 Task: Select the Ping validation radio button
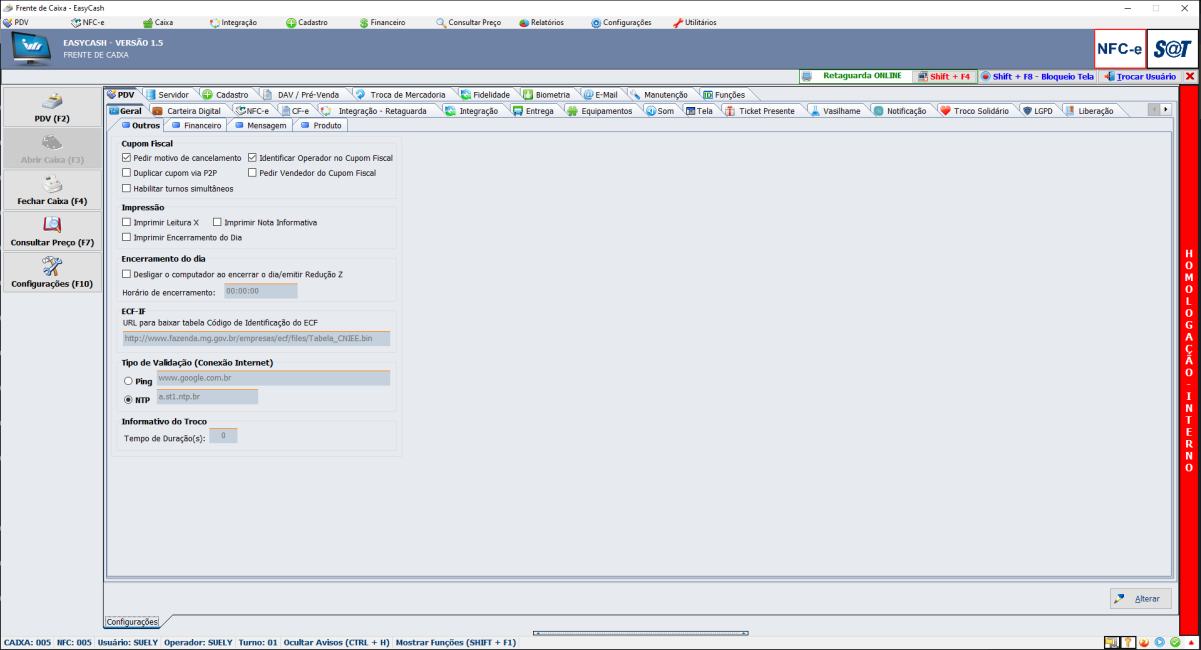[127, 381]
